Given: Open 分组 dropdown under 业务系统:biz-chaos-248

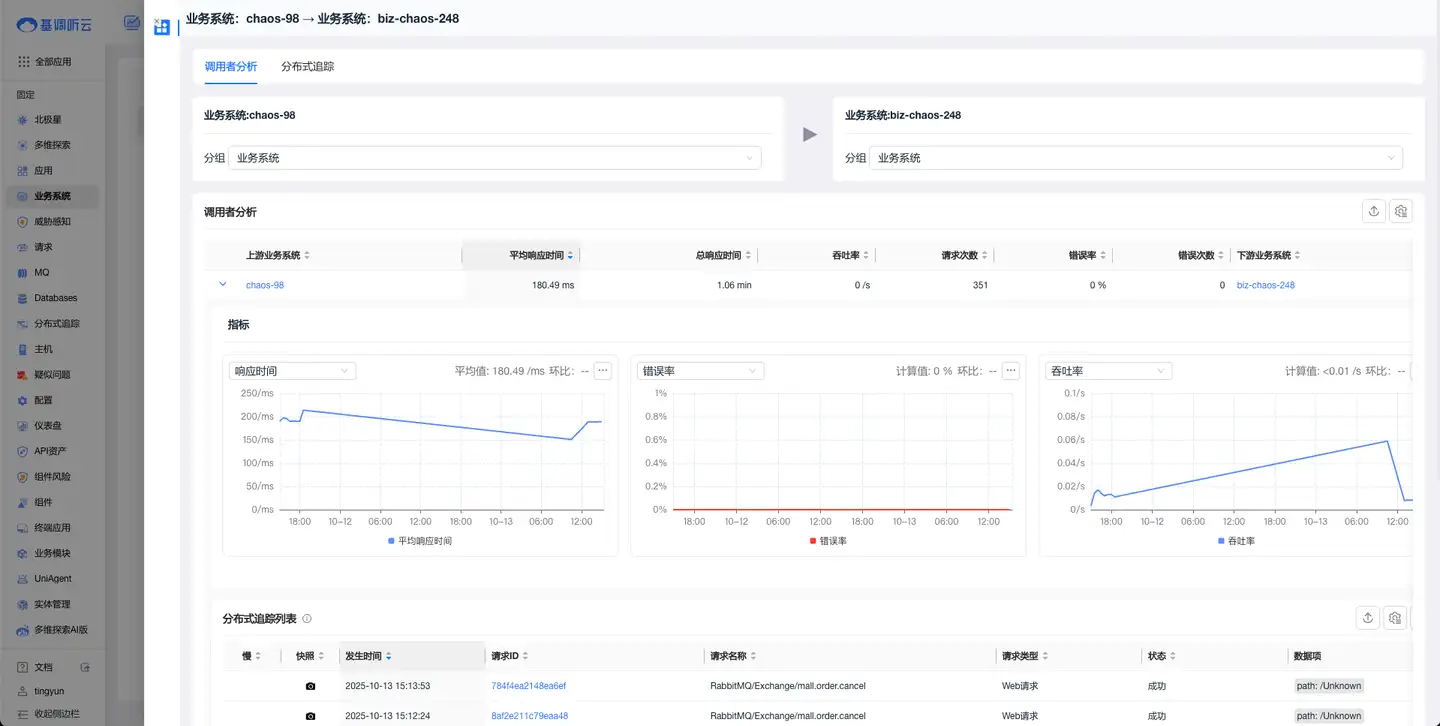Looking at the screenshot, I should click(1135, 158).
